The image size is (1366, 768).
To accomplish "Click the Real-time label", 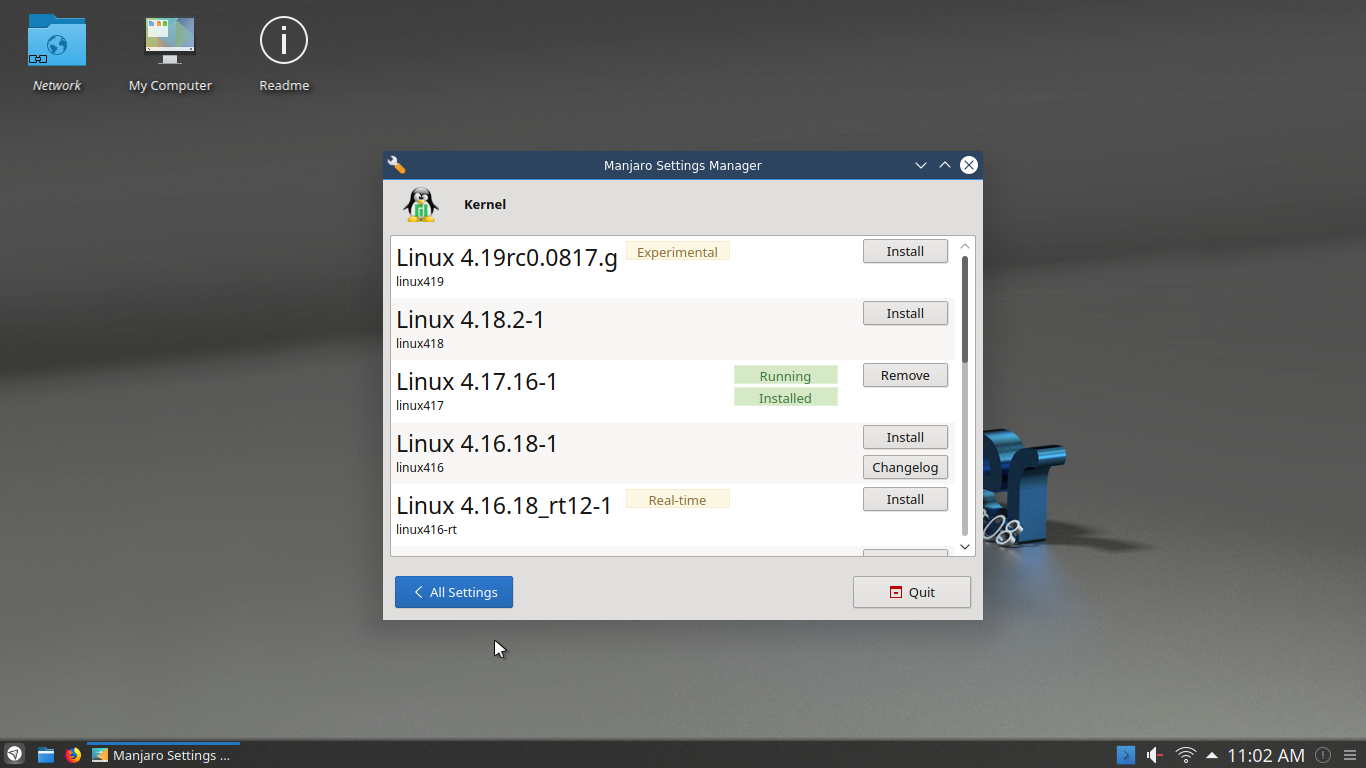I will (678, 500).
